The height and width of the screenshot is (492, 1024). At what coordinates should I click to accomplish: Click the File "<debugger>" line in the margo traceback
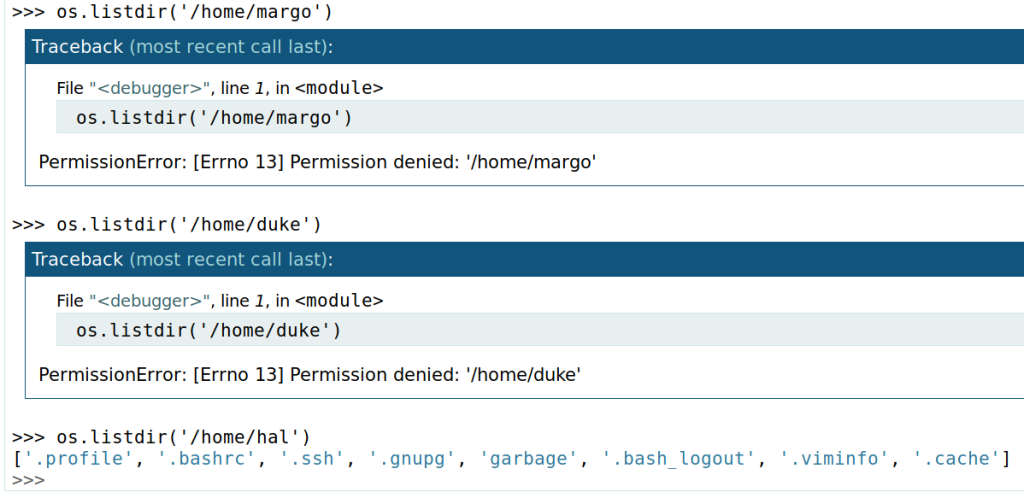point(220,88)
